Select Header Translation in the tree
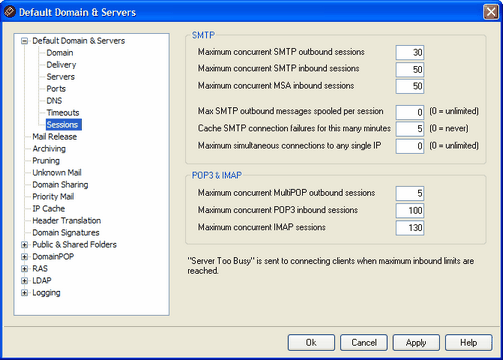The width and height of the screenshot is (503, 360). click(67, 221)
